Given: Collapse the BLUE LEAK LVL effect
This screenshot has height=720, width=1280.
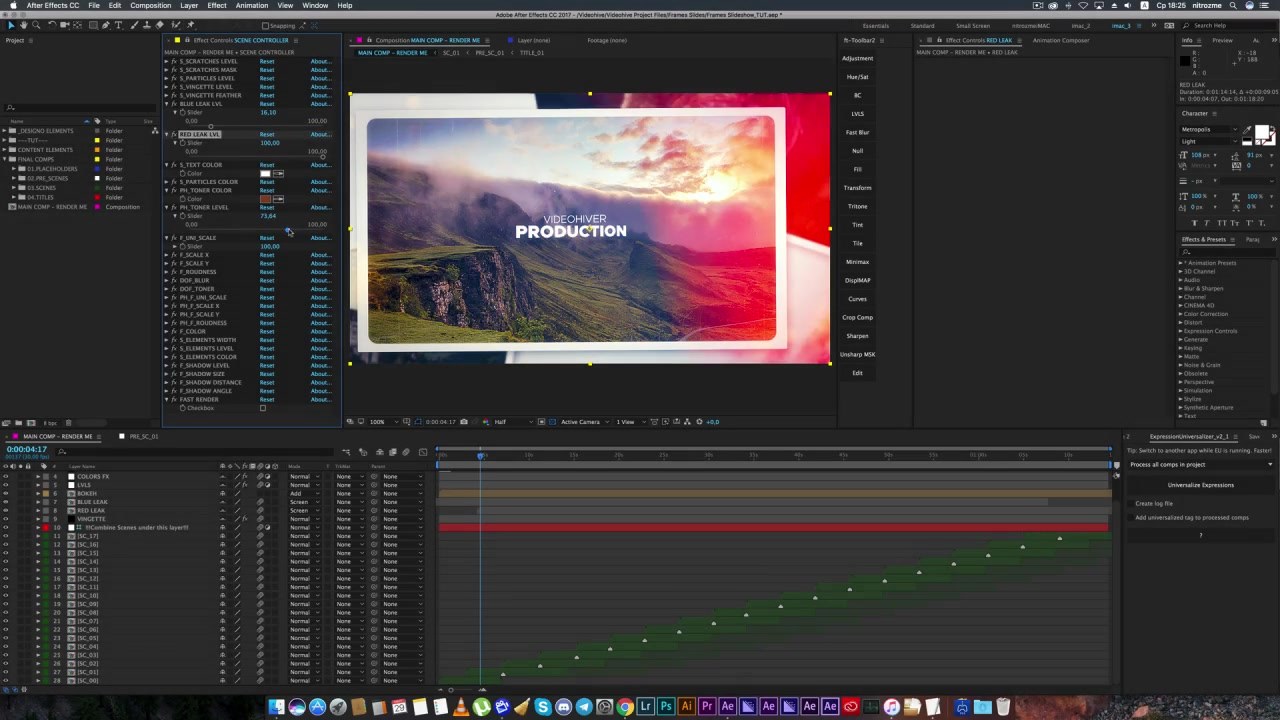Looking at the screenshot, I should (167, 103).
